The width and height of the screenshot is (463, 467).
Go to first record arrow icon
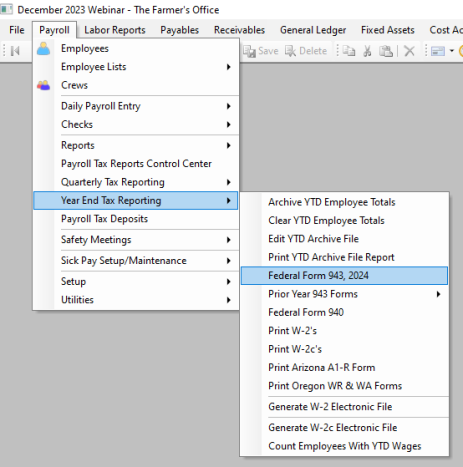coord(15,51)
